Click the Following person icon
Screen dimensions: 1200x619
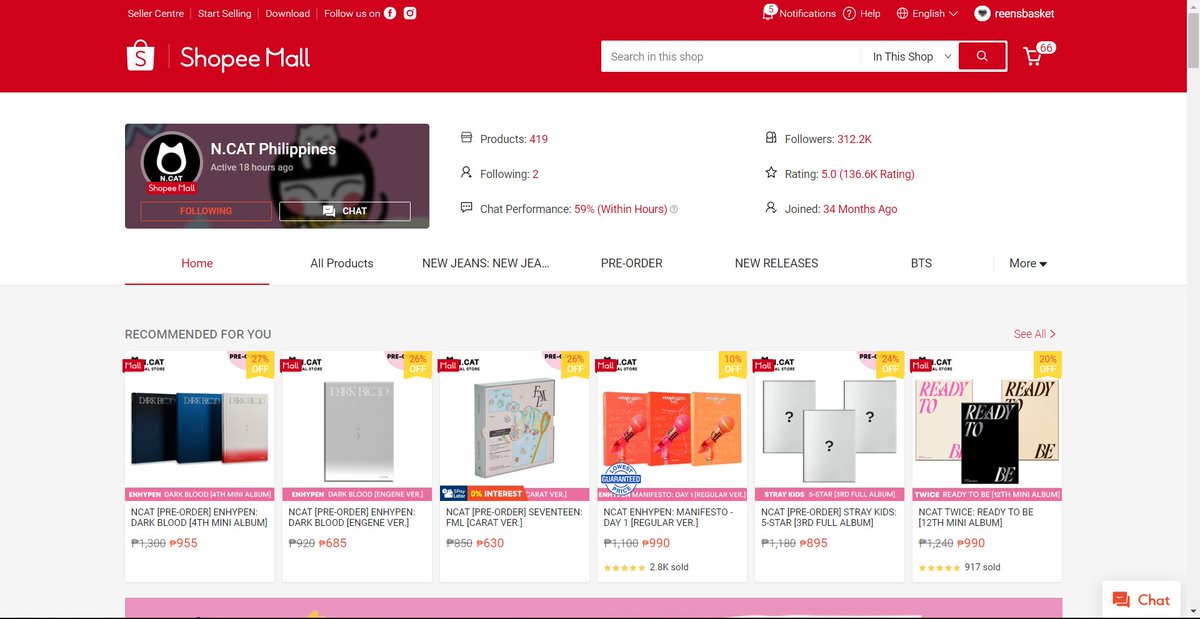tap(466, 173)
